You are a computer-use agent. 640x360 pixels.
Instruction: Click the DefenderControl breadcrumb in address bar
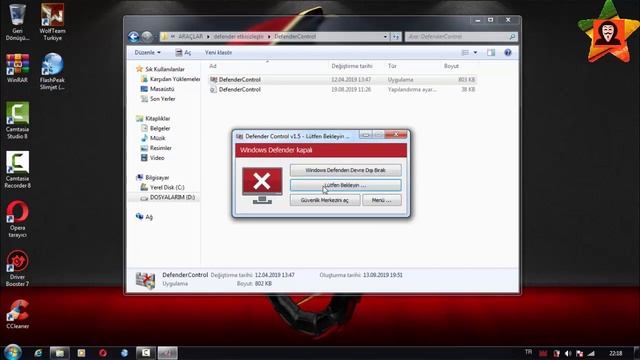(295, 37)
